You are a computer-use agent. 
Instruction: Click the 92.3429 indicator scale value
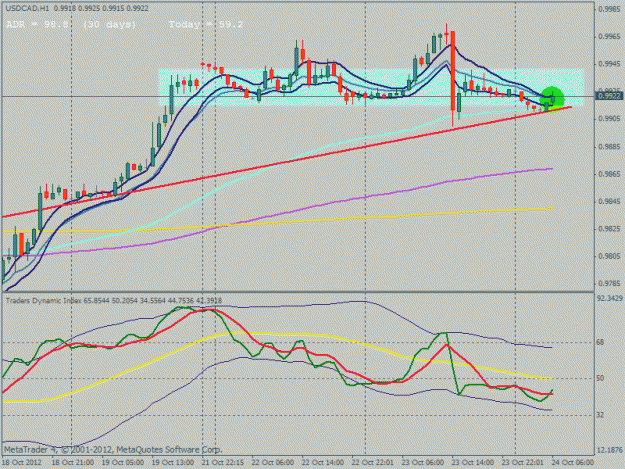coord(610,298)
